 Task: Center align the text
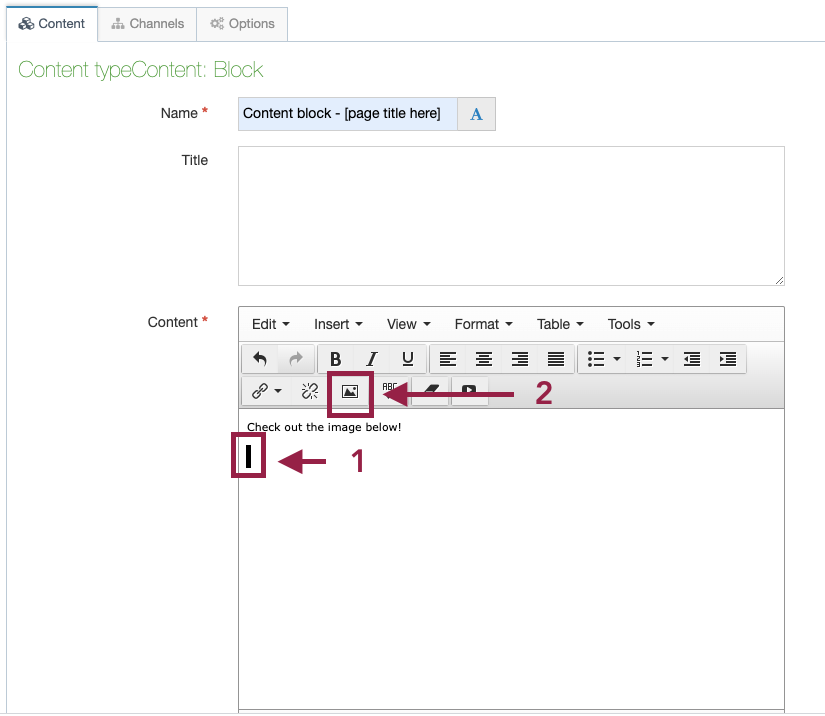pos(484,359)
